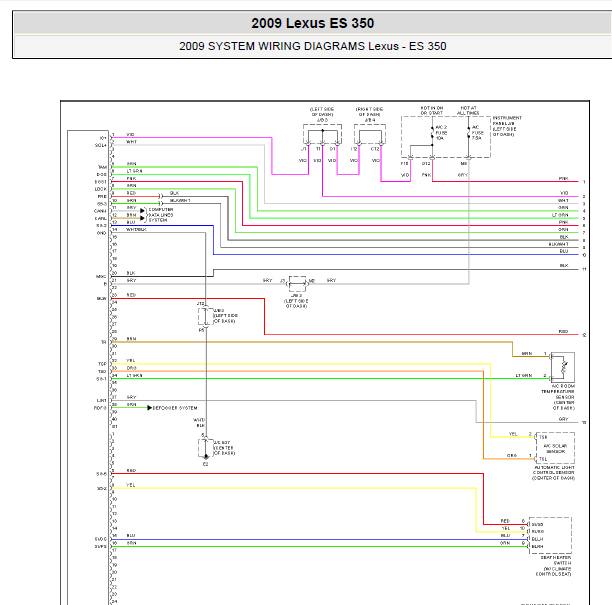Click the "F18" terminal label
The width and height of the screenshot is (612, 605).
click(x=404, y=164)
